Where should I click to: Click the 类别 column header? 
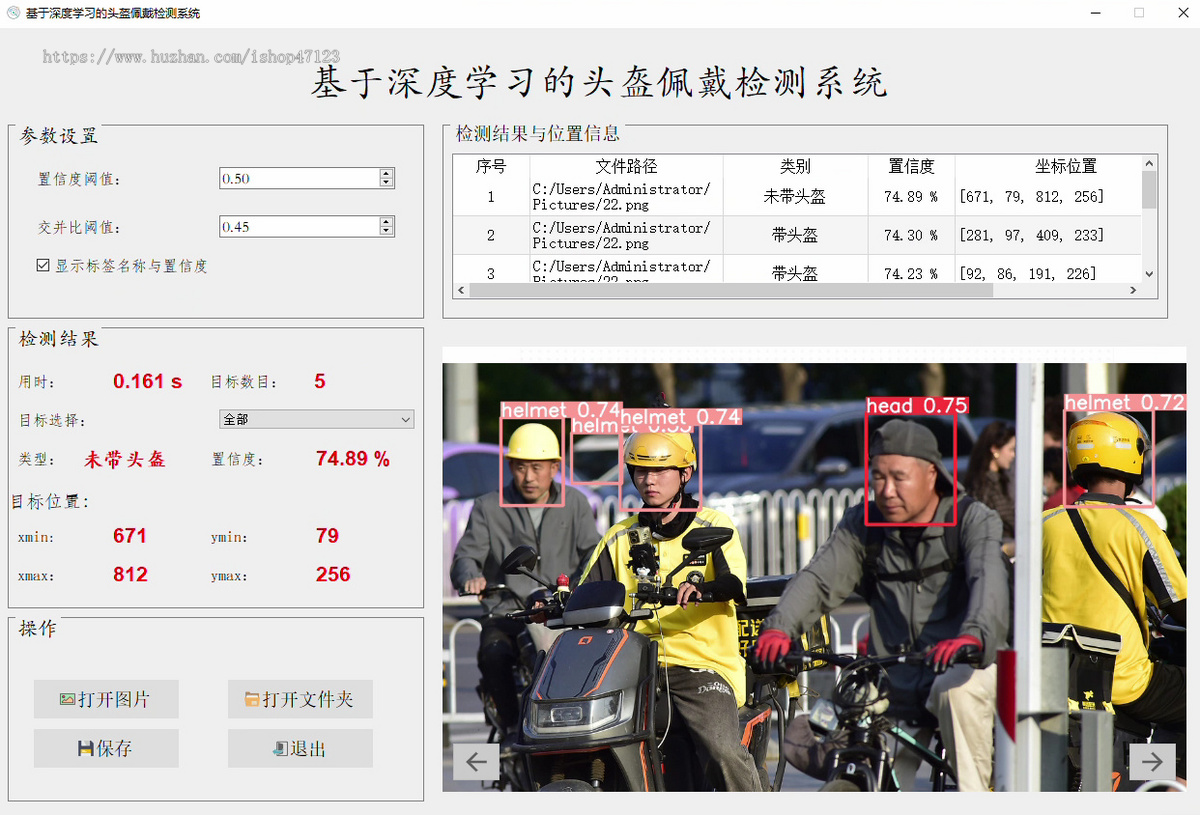click(x=795, y=166)
